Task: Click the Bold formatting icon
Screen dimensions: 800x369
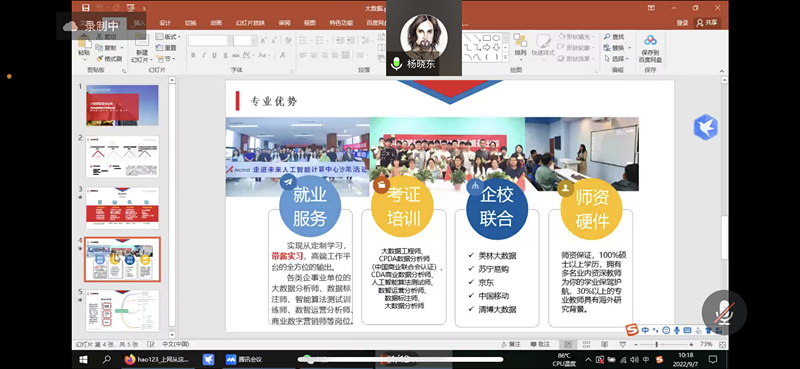Action: pos(193,55)
